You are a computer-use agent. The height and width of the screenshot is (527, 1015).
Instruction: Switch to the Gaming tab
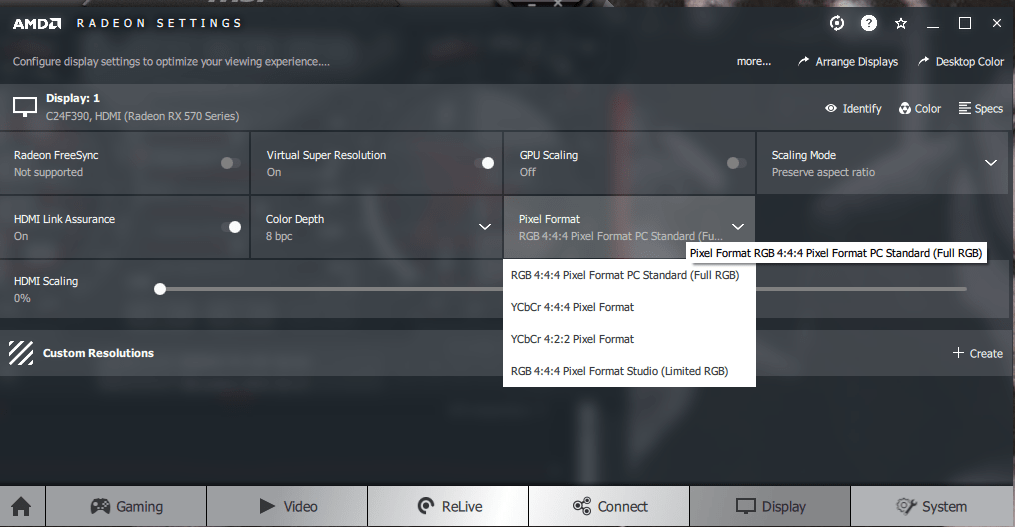point(126,506)
